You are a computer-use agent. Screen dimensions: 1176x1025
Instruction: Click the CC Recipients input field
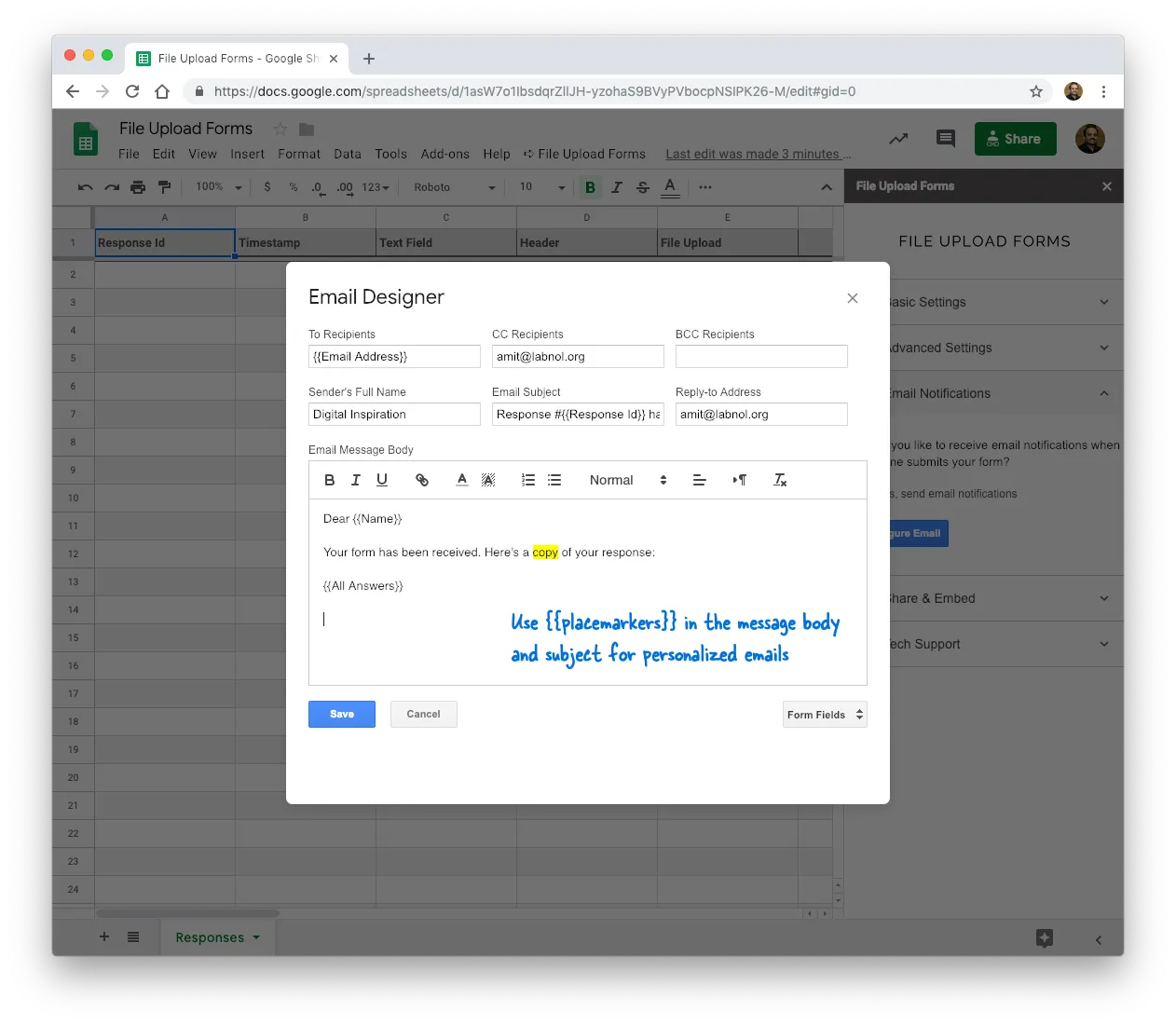click(x=578, y=356)
